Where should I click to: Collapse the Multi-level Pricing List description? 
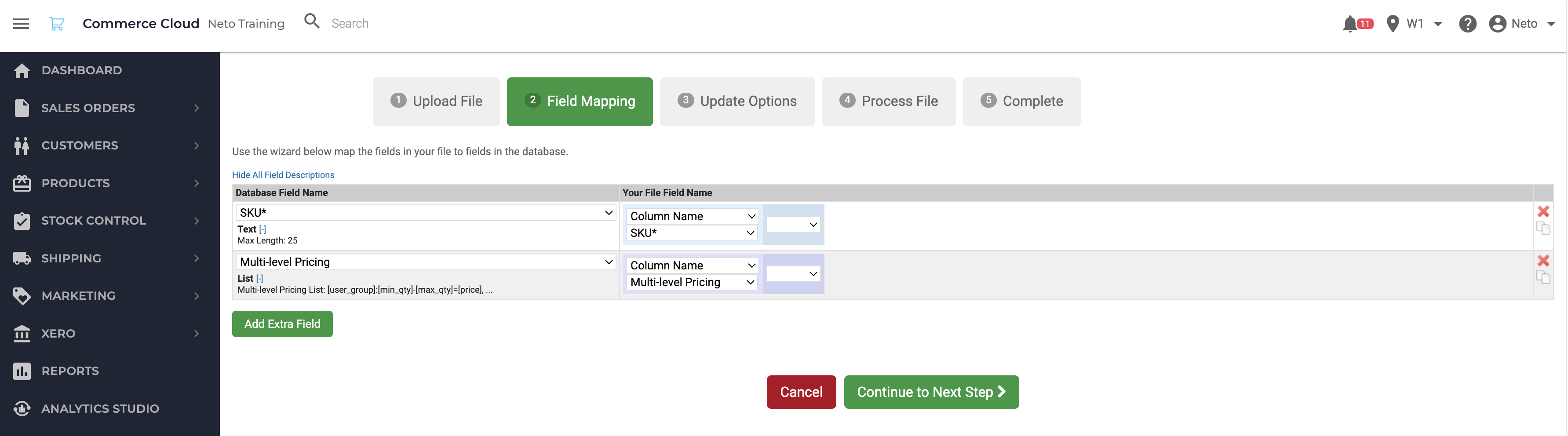(259, 279)
